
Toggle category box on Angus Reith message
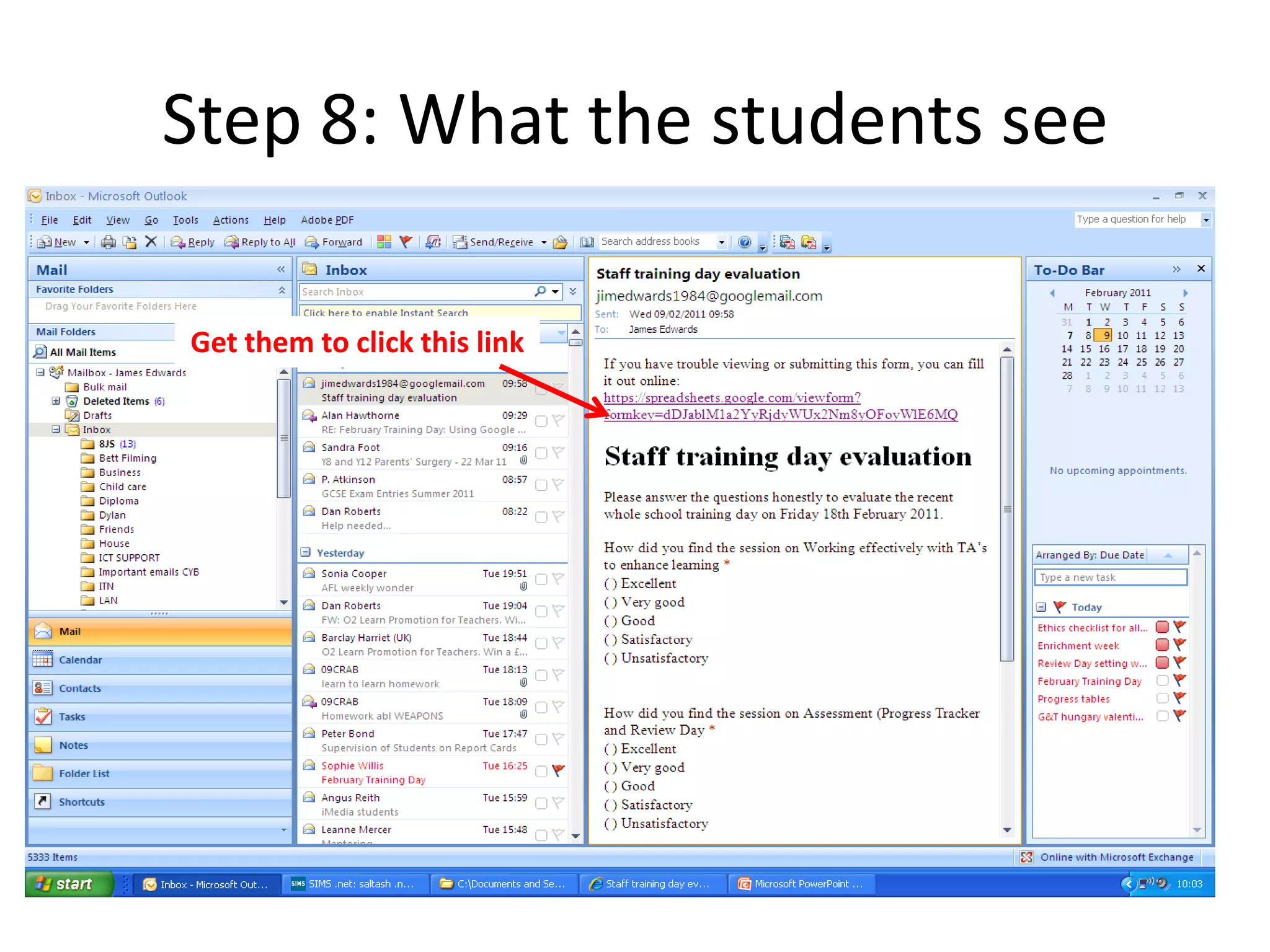click(541, 803)
